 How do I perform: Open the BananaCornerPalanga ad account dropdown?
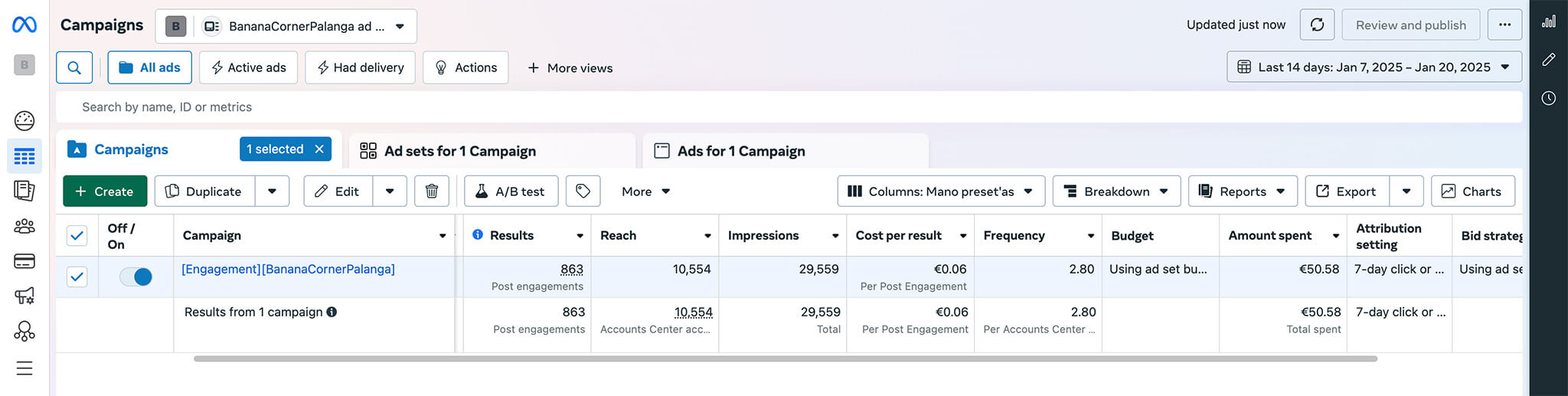click(x=286, y=26)
